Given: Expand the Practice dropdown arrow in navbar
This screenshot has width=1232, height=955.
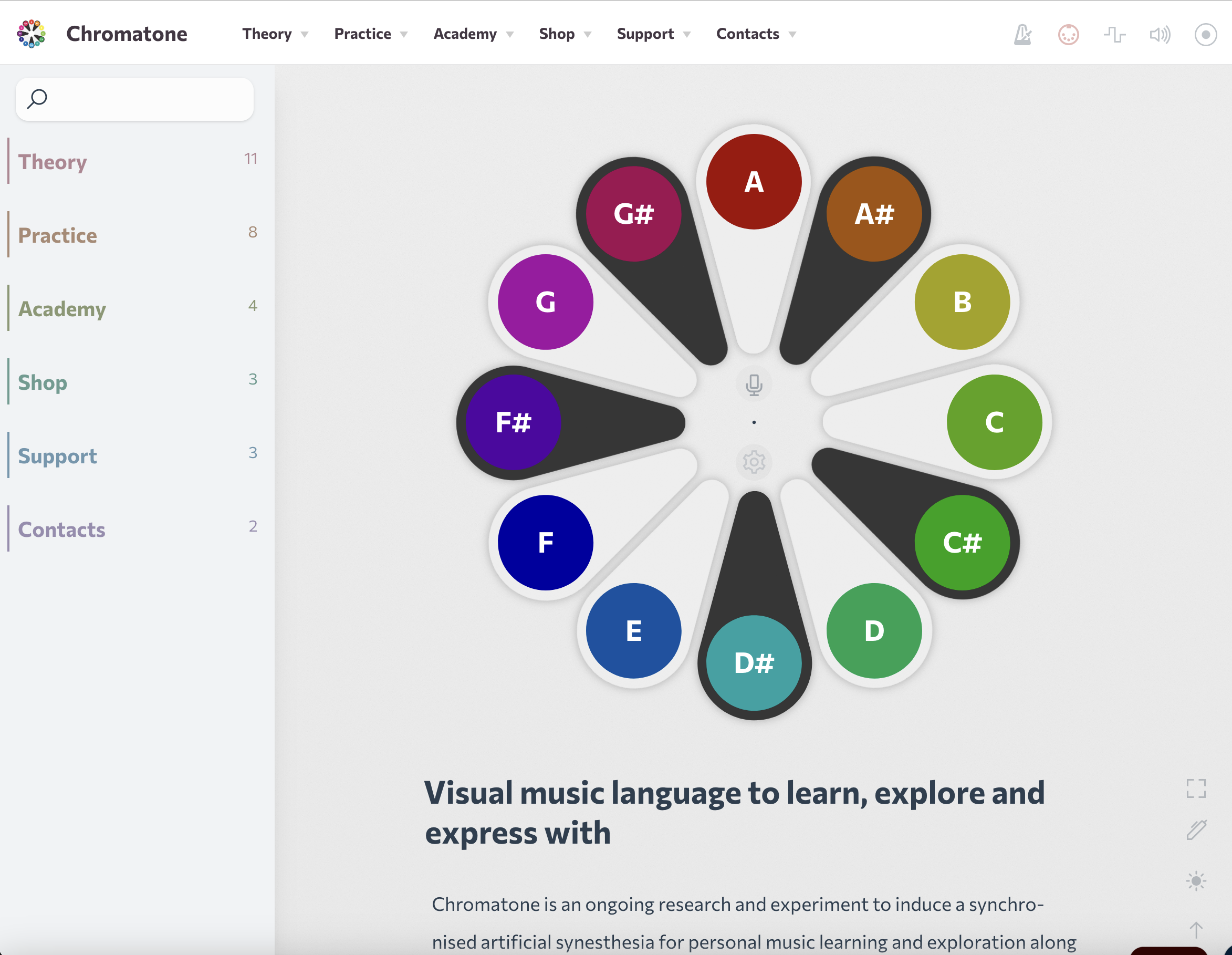Looking at the screenshot, I should (404, 35).
